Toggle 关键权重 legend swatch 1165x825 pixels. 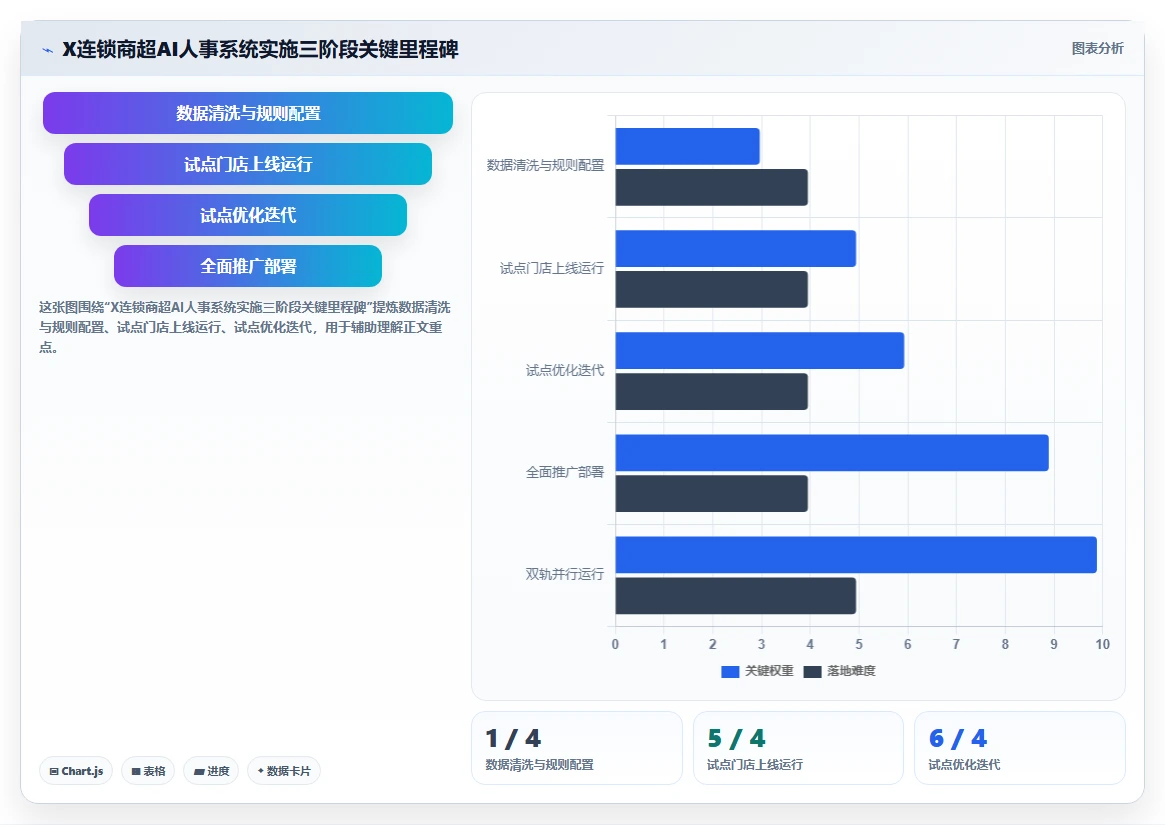(730, 671)
